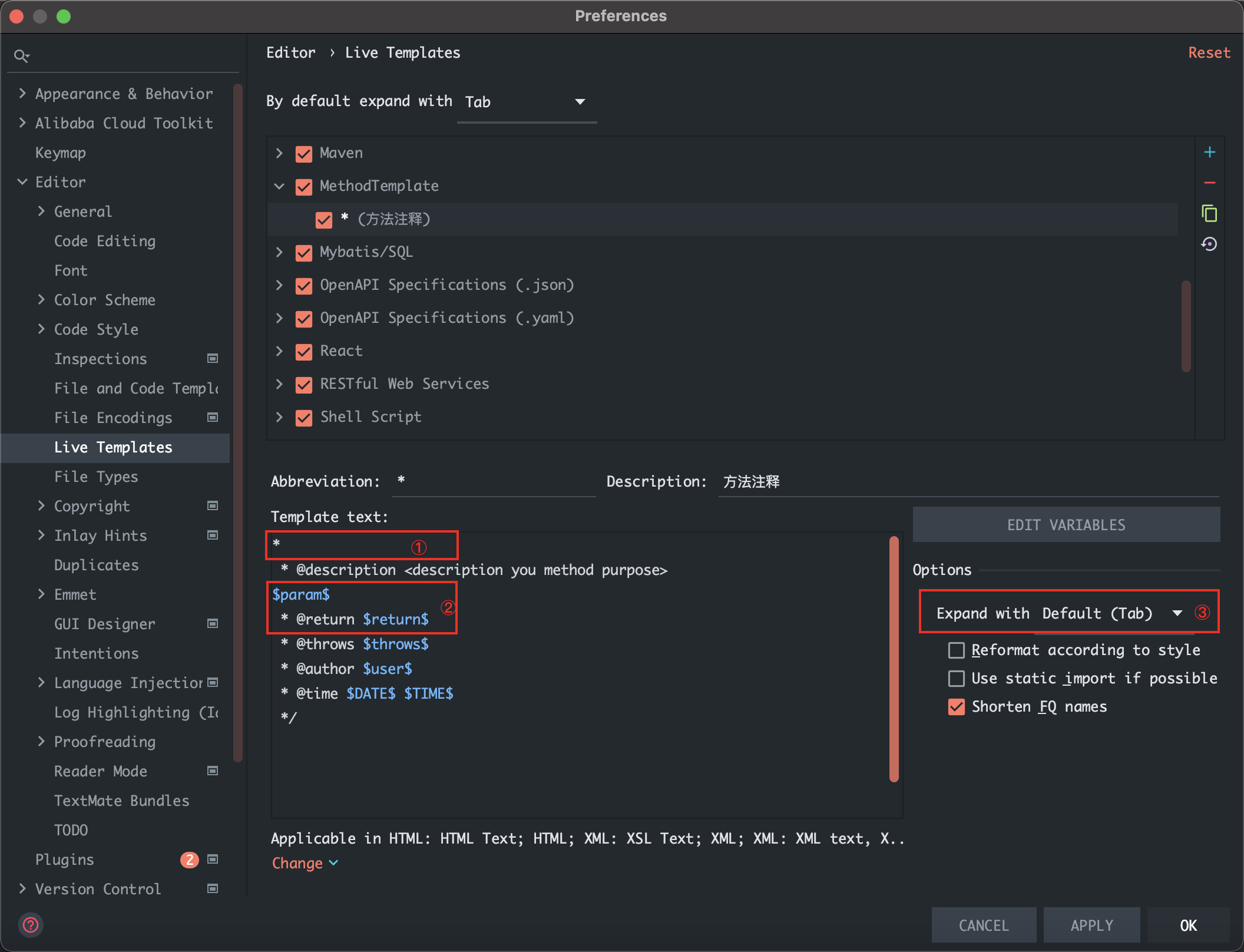This screenshot has height=952, width=1244.
Task: Collapse the MethodTemplate group
Action: coord(280,186)
